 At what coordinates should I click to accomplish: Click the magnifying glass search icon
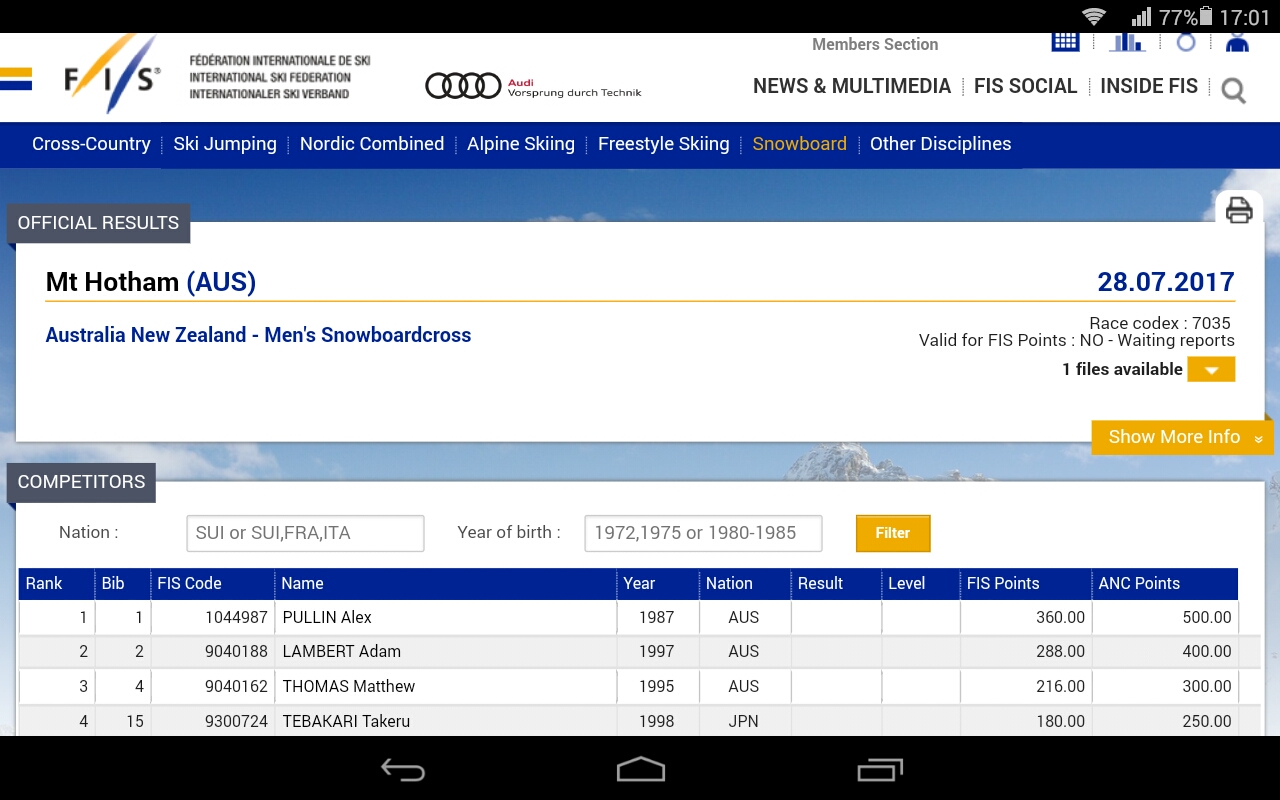coord(1234,91)
